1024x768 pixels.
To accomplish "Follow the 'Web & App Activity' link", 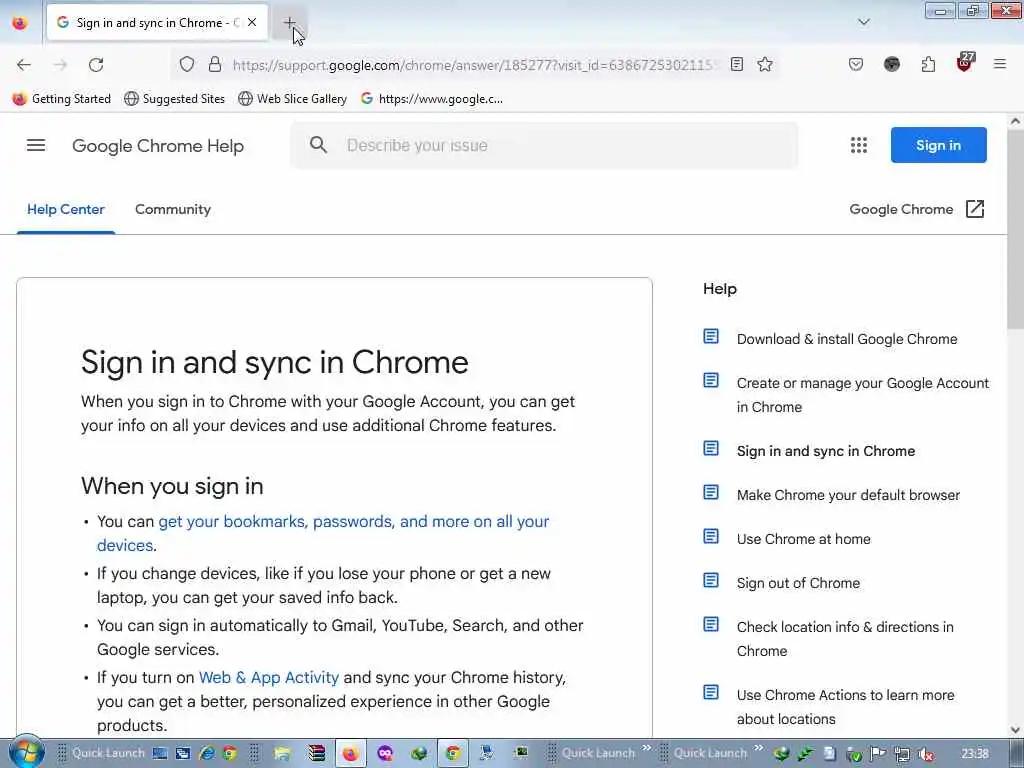I will (x=269, y=677).
